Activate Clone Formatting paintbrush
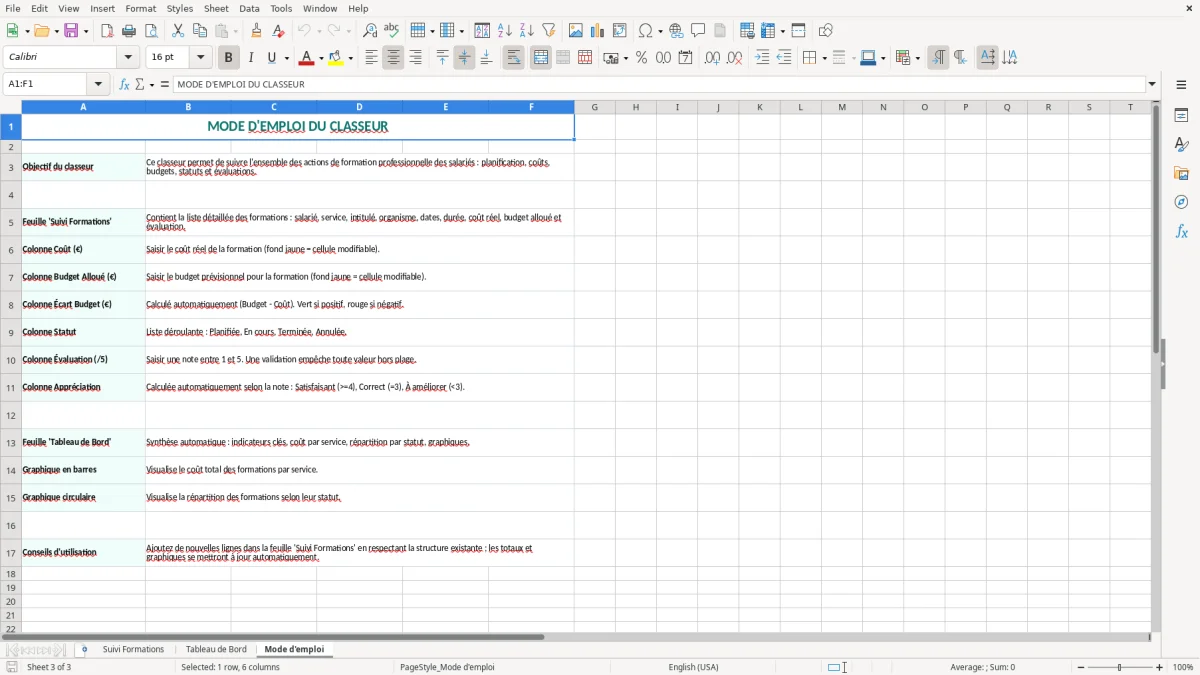 point(257,31)
